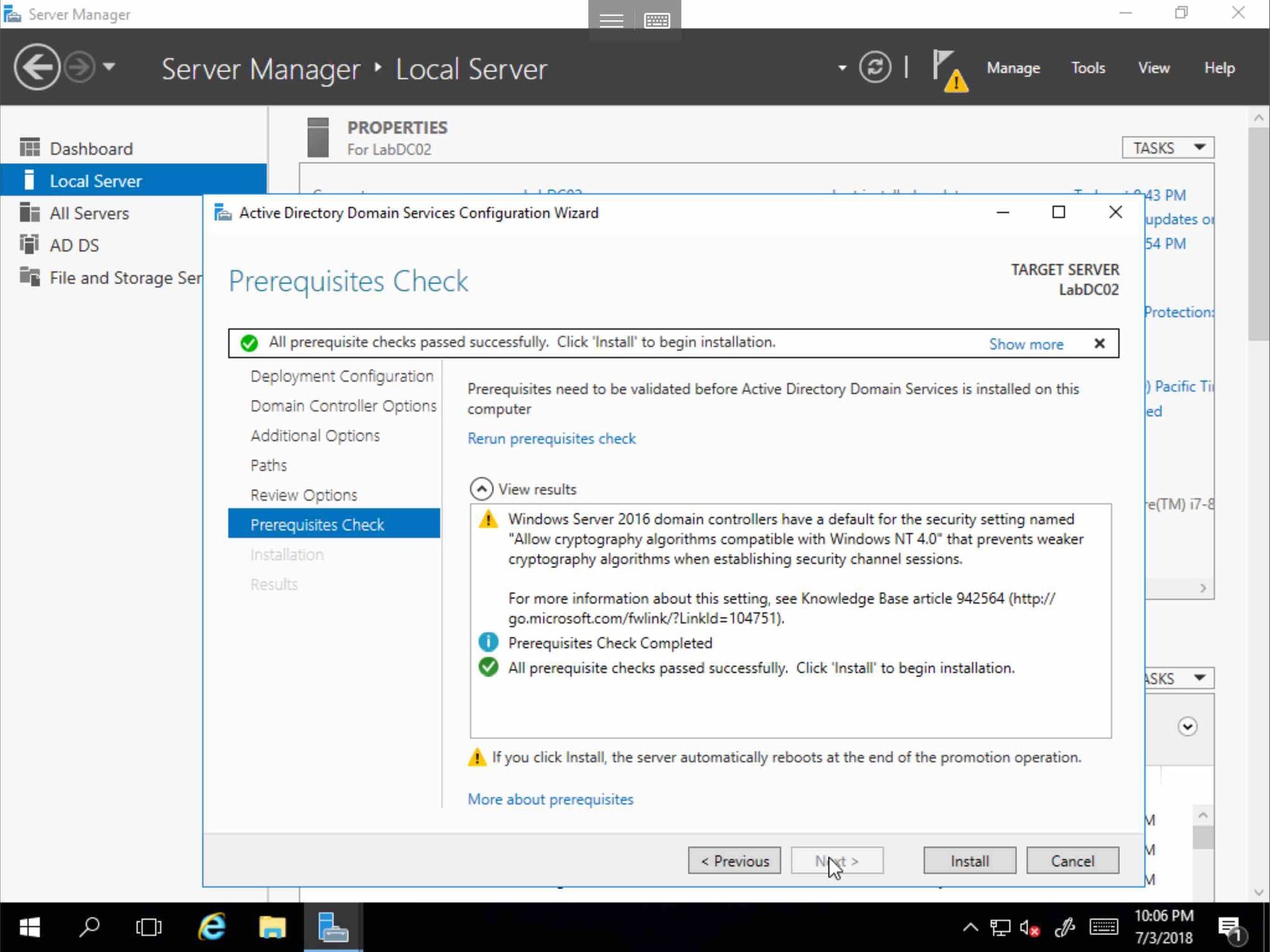Select All Servers in the sidebar
Viewport: 1270px width, 952px height.
[x=102, y=213]
